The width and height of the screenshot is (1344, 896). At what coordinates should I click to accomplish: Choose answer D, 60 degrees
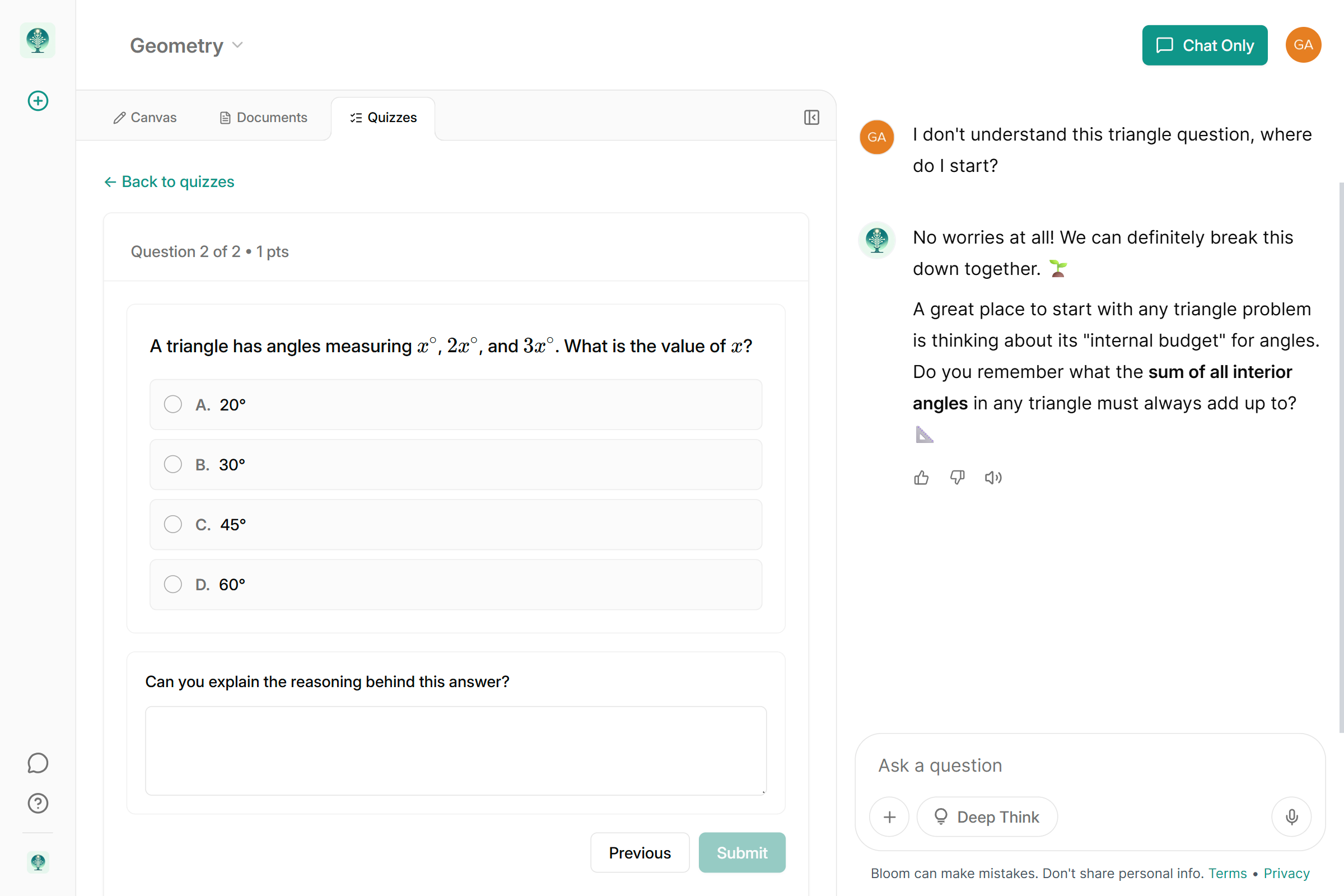(172, 584)
